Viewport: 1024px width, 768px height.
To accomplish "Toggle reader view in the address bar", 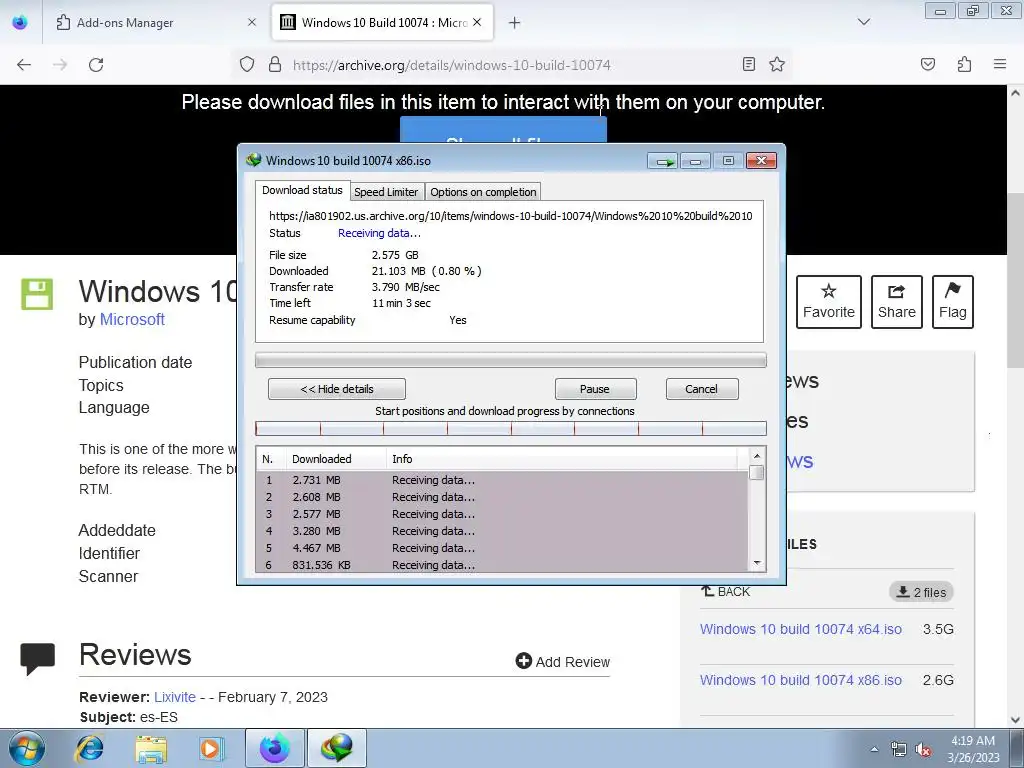I will coord(749,64).
